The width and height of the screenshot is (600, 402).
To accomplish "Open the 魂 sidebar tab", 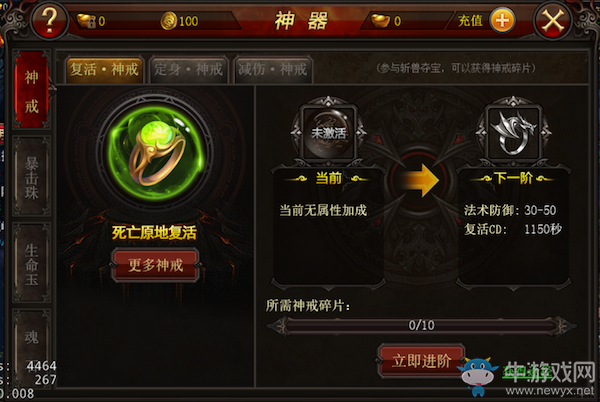I will click(x=32, y=337).
